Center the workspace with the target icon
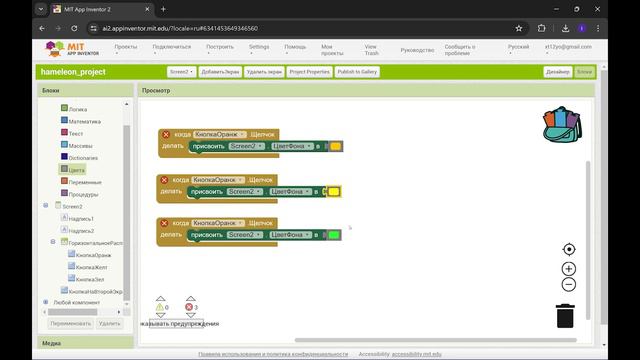 [x=569, y=249]
